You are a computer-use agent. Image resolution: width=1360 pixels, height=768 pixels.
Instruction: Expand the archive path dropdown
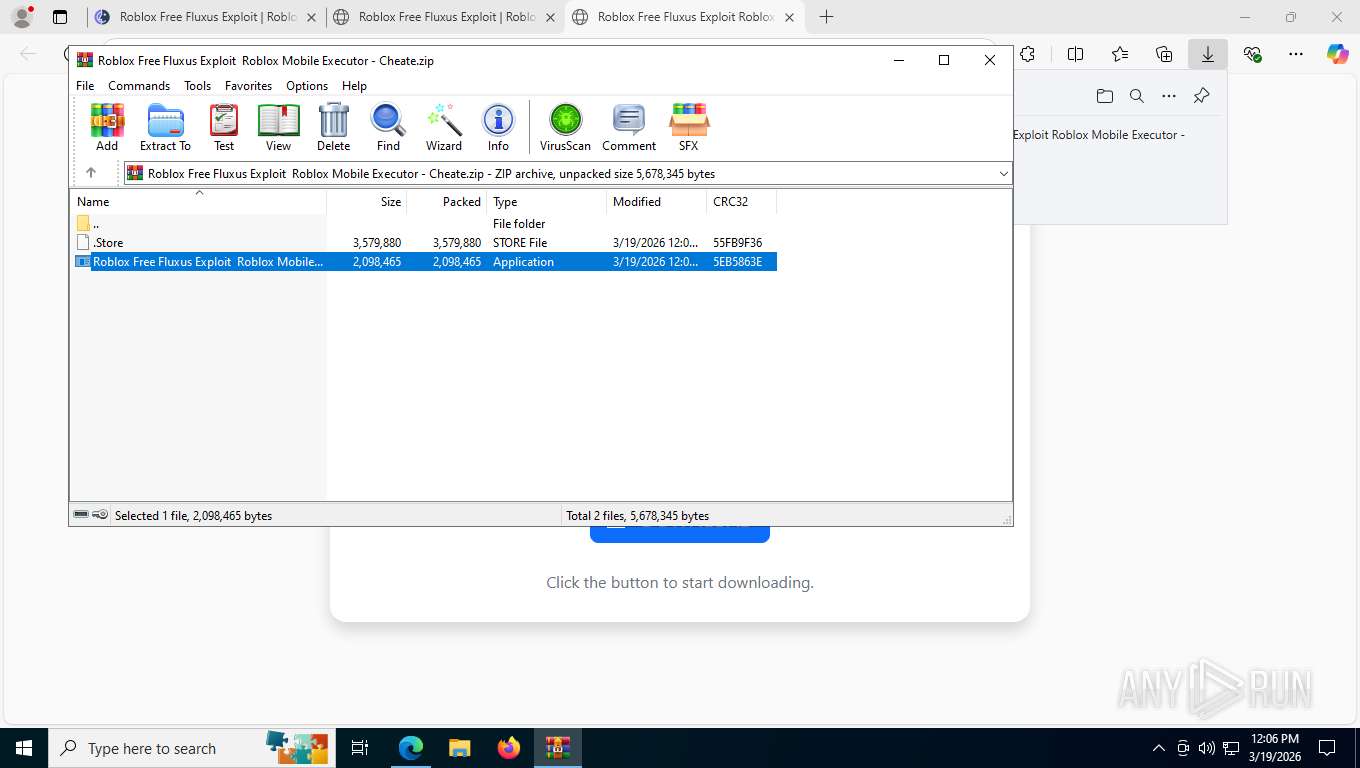(1003, 173)
